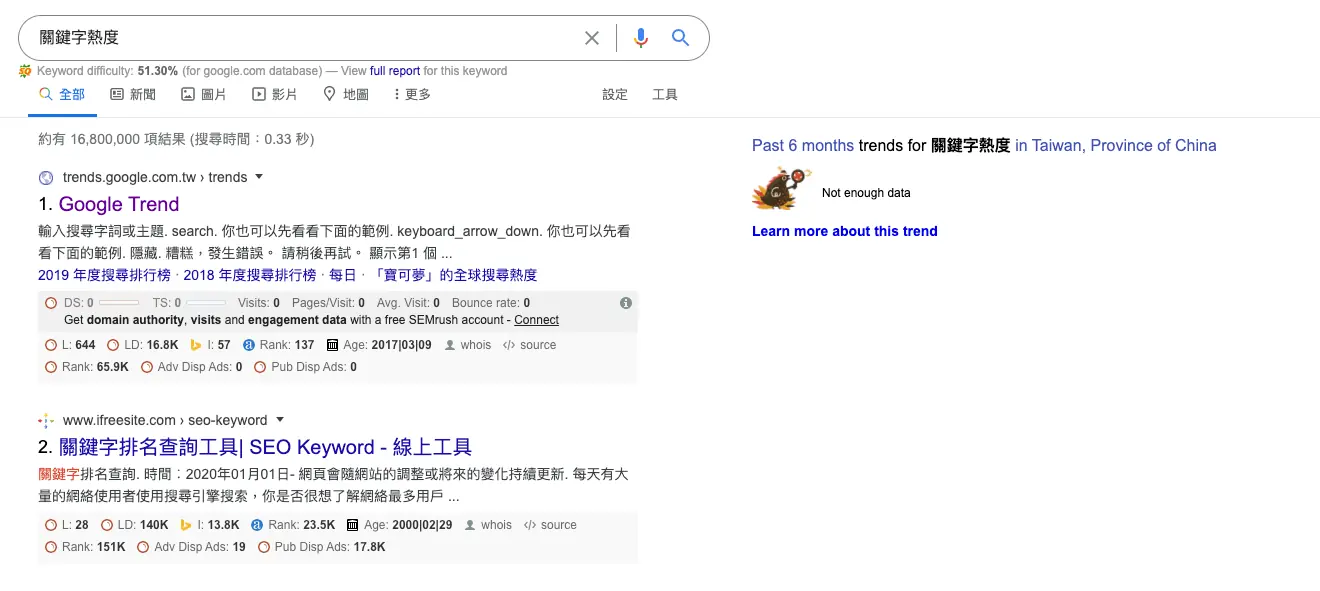
Task: Click the Google Trends favicon in first result
Action: click(46, 177)
